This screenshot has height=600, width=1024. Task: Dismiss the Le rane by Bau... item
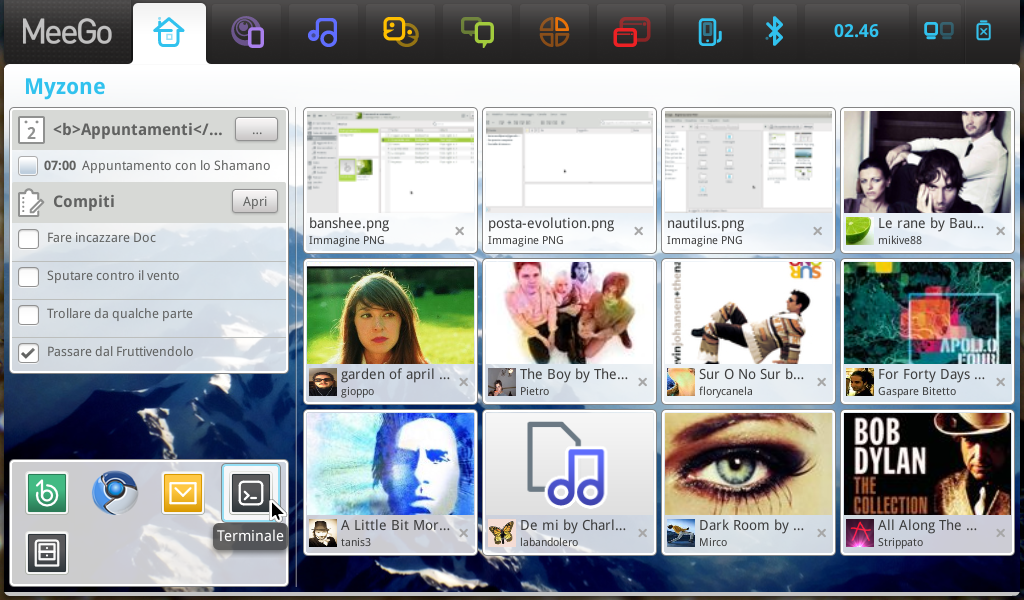[1000, 231]
